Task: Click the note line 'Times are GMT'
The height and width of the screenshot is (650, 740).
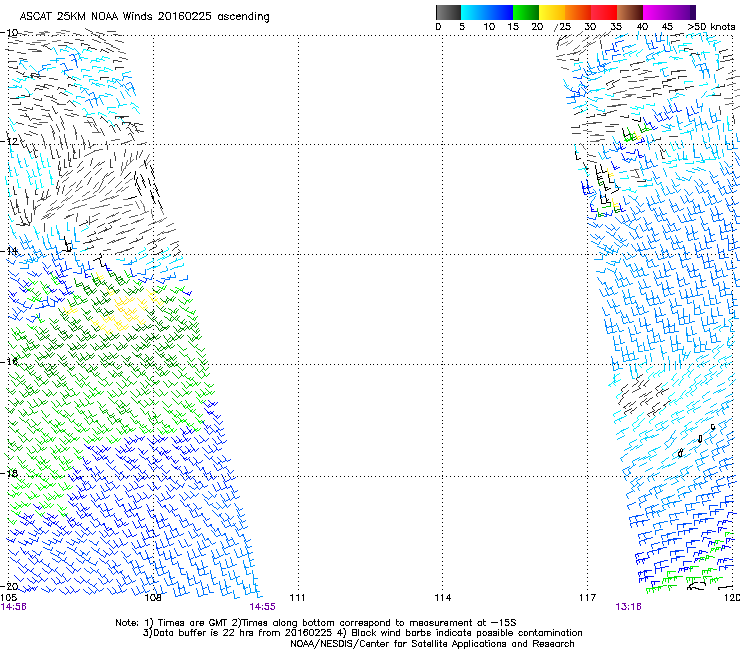Action: tap(192, 623)
